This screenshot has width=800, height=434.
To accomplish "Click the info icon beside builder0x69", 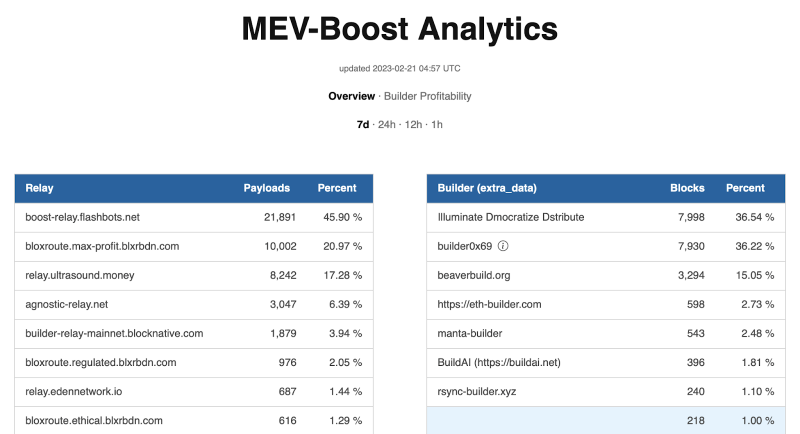I will coord(504,245).
